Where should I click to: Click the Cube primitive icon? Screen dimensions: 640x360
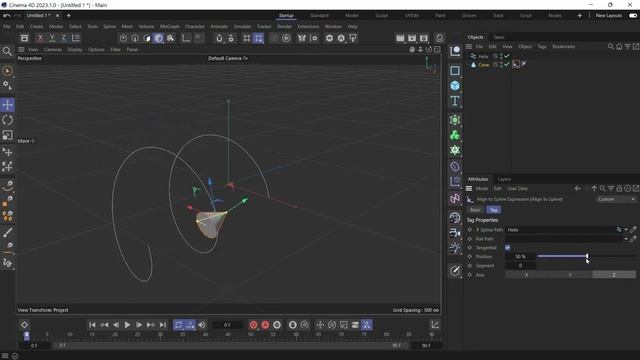(455, 86)
